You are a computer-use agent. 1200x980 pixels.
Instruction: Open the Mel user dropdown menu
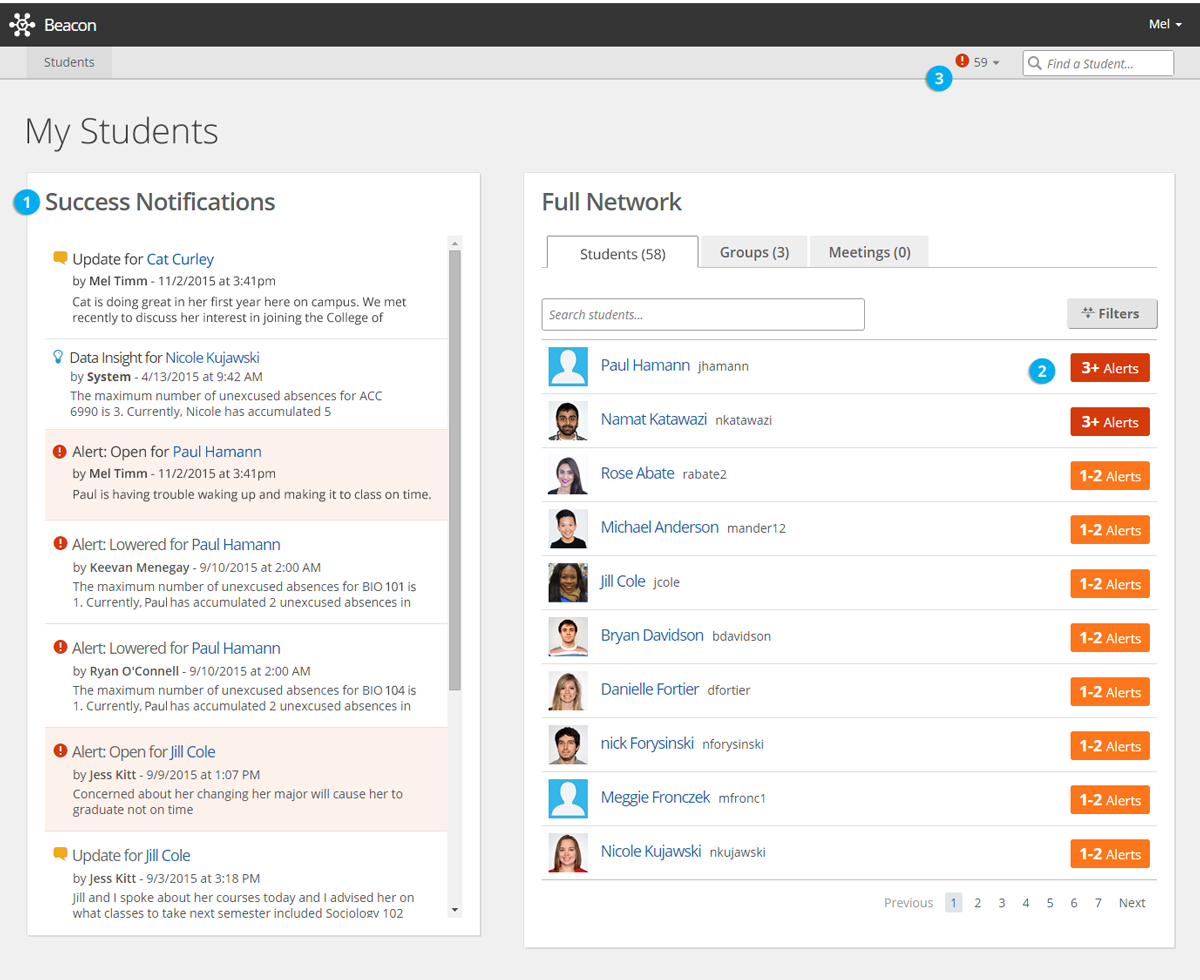[1165, 24]
